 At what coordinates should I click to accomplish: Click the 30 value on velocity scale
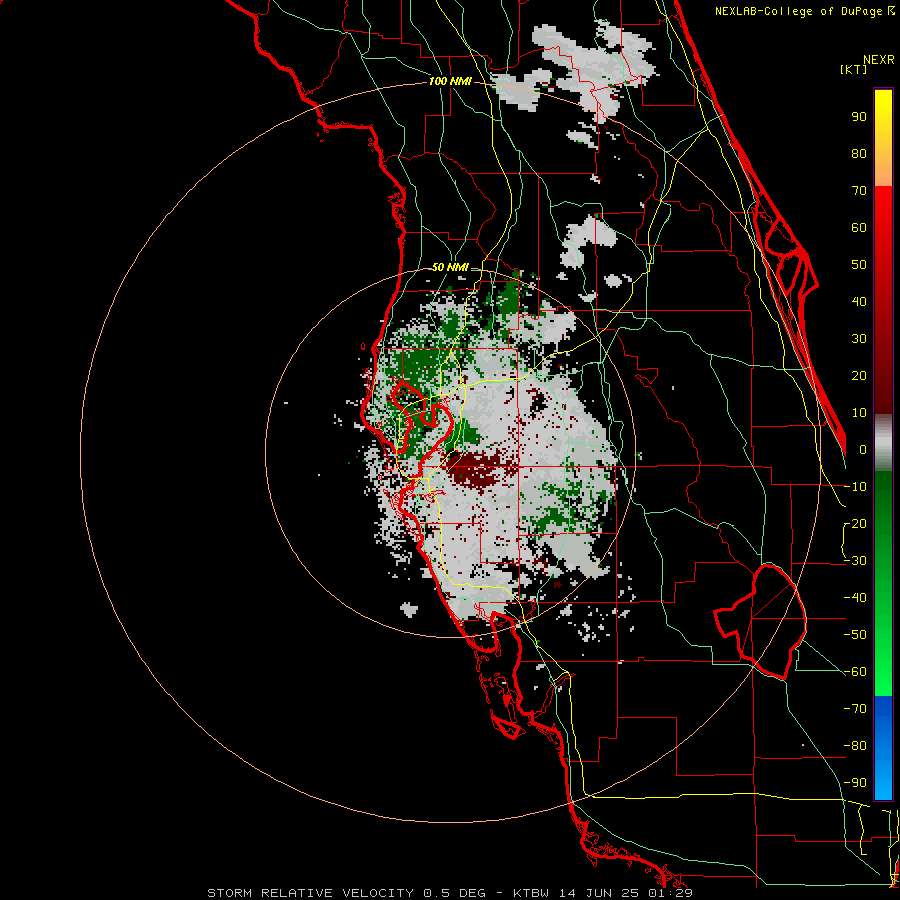coord(859,339)
